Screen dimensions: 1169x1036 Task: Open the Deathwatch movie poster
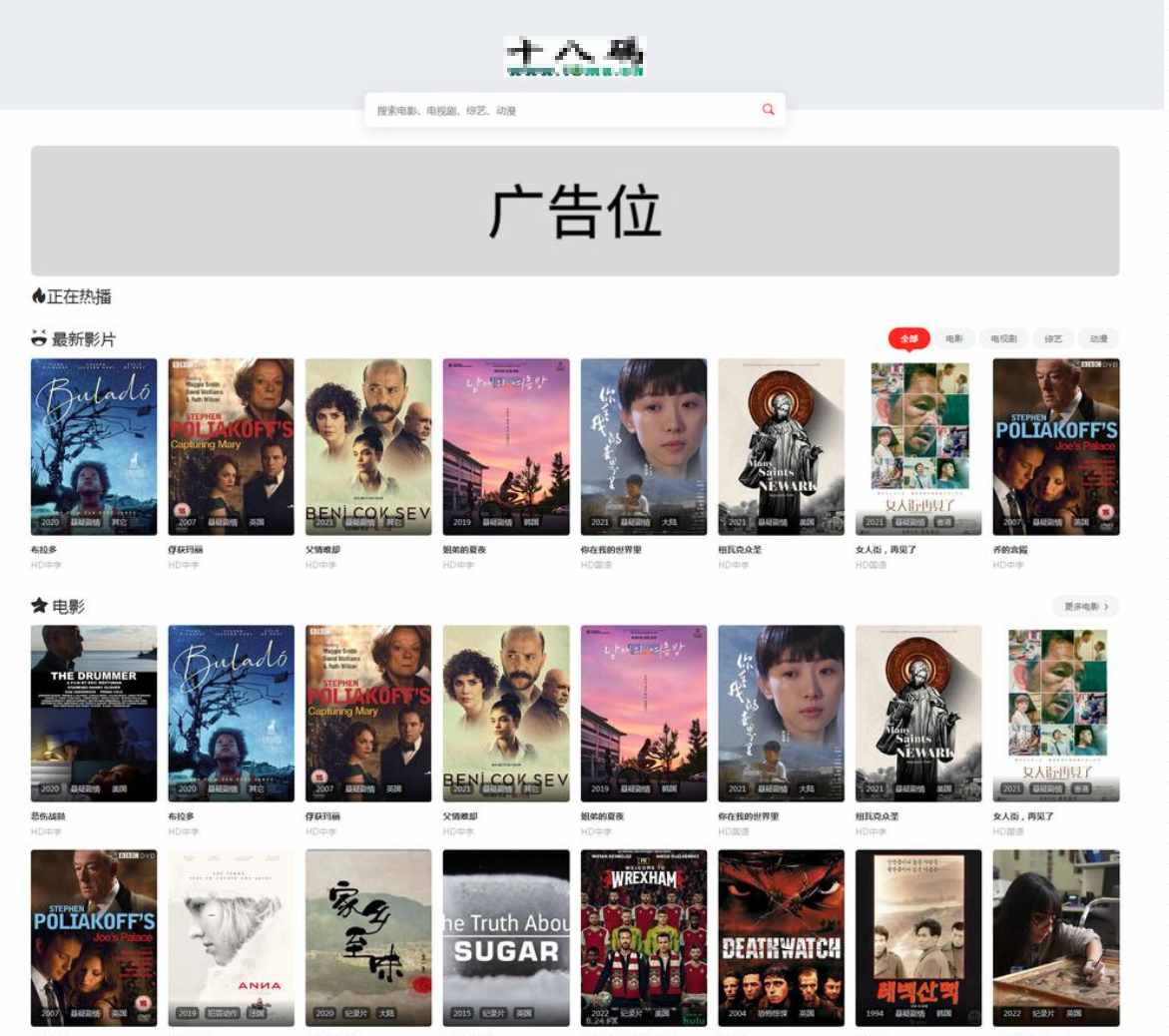tap(782, 937)
